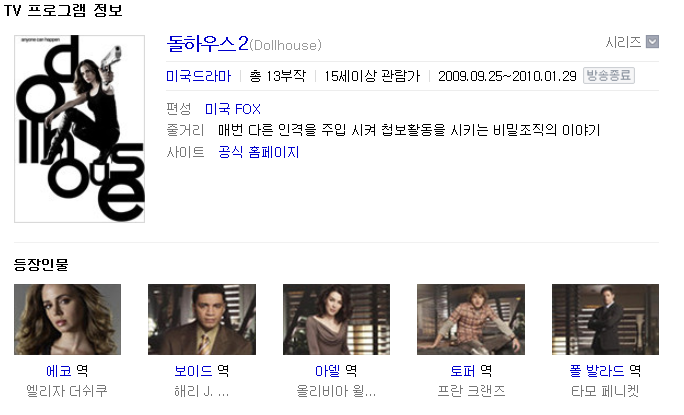The width and height of the screenshot is (684, 415).
Task: Open the 보이드 character photo
Action: click(202, 319)
